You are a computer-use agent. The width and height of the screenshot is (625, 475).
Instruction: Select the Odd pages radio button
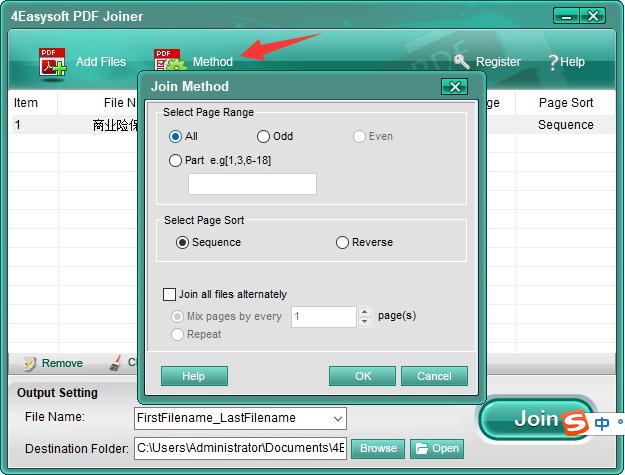(264, 136)
